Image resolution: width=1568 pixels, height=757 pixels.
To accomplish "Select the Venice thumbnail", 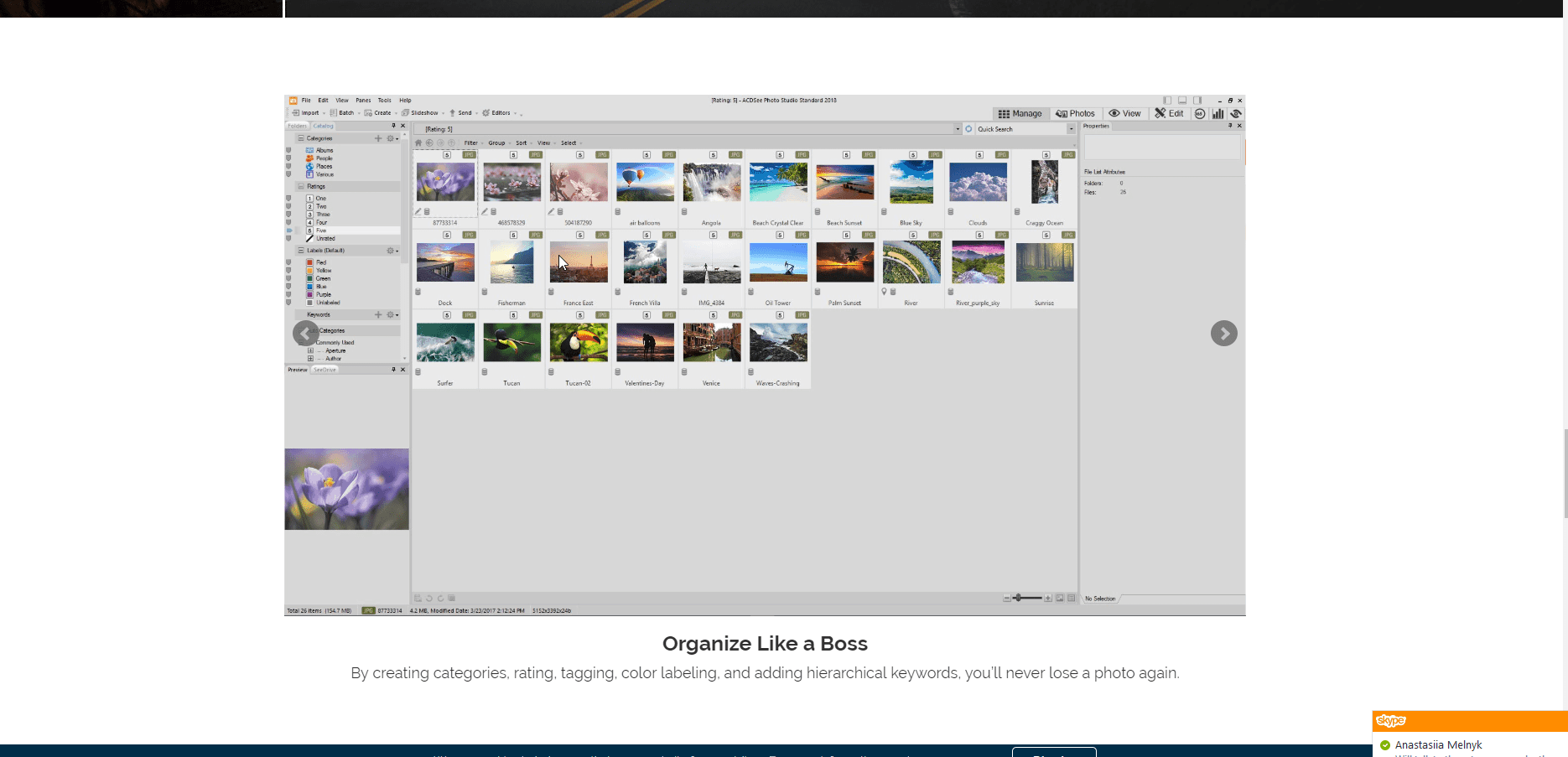I will 711,342.
